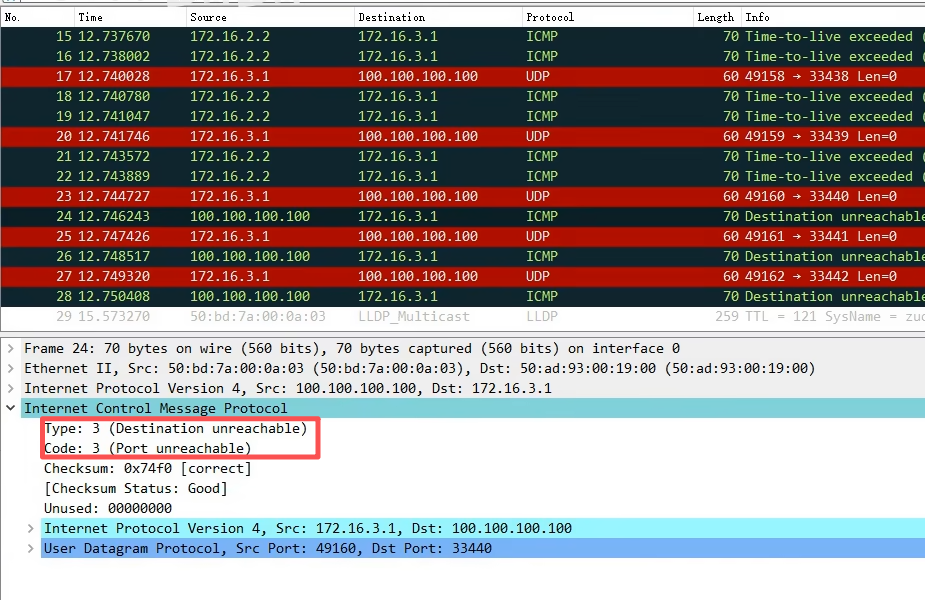Sort by the Destination column header
The height and width of the screenshot is (600, 925).
pyautogui.click(x=391, y=17)
